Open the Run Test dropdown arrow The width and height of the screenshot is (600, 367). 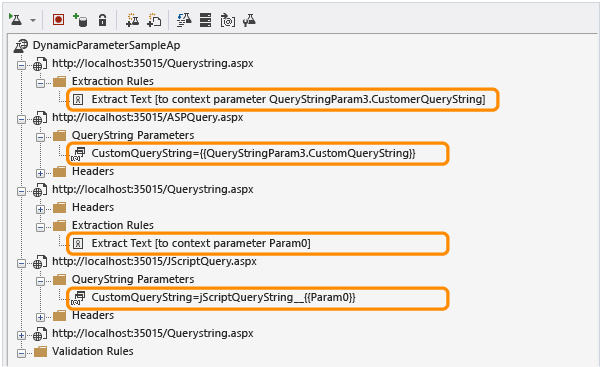click(33, 20)
